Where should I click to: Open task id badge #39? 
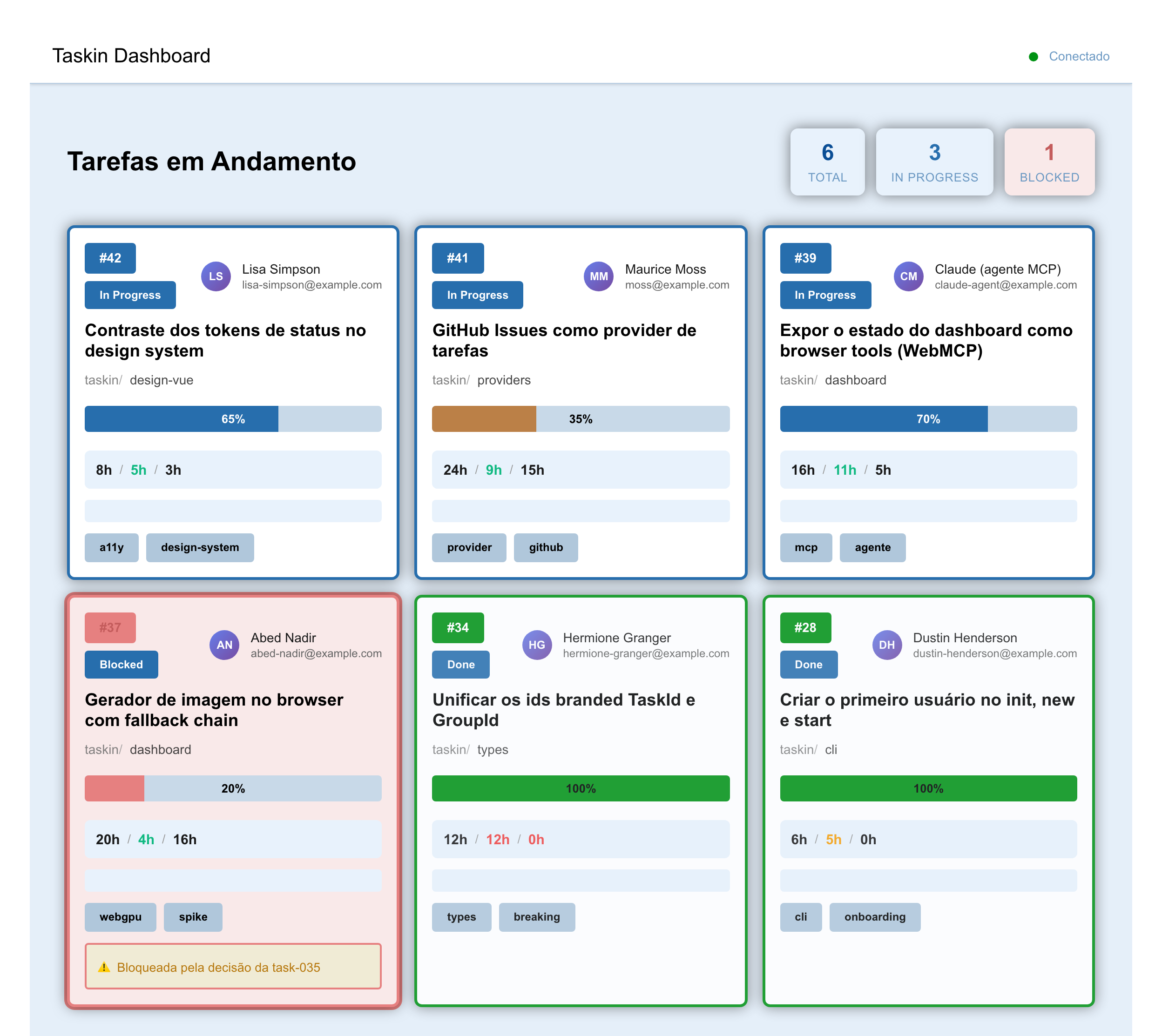(x=805, y=258)
